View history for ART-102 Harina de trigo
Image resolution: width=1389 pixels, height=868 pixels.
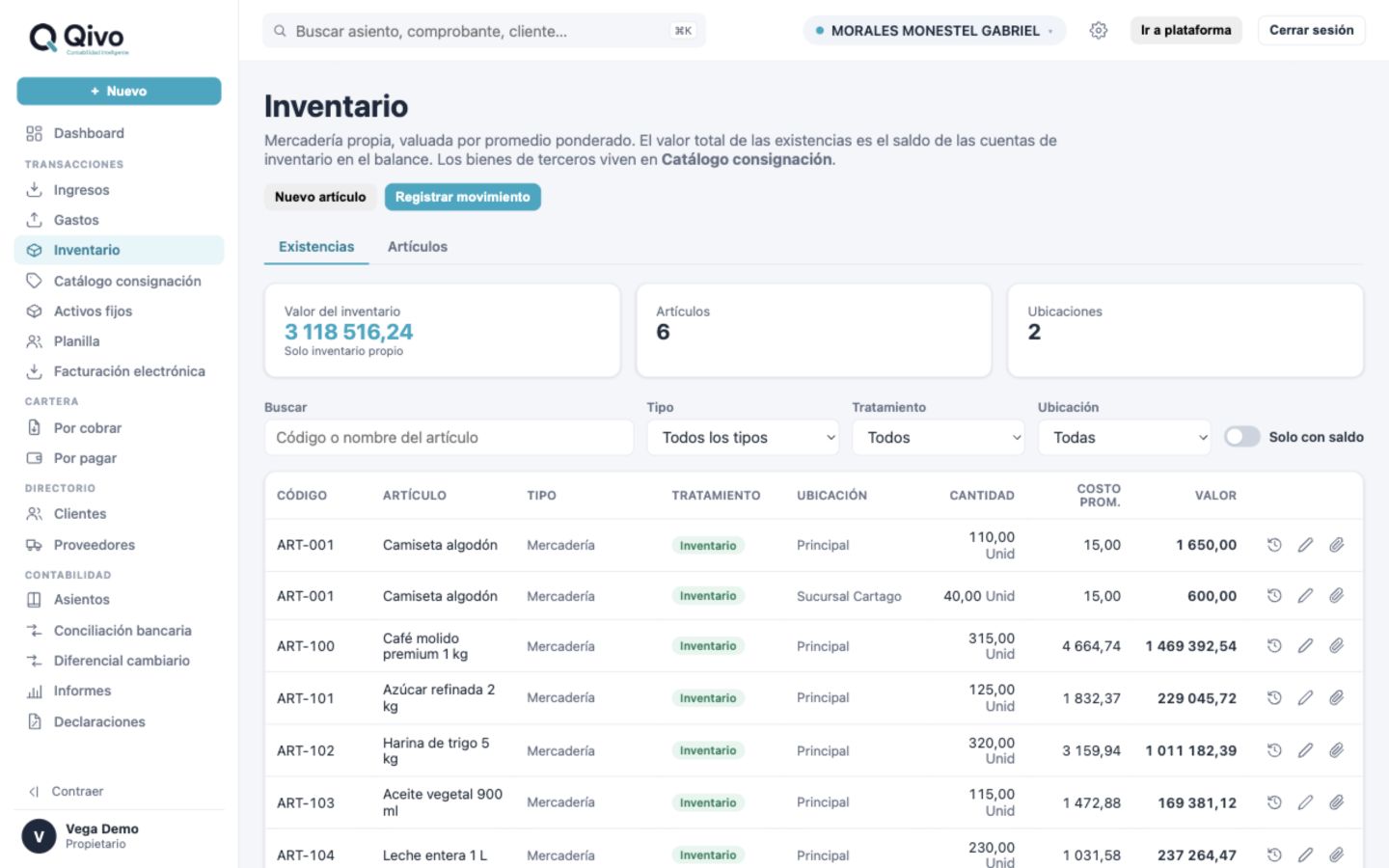click(1274, 750)
